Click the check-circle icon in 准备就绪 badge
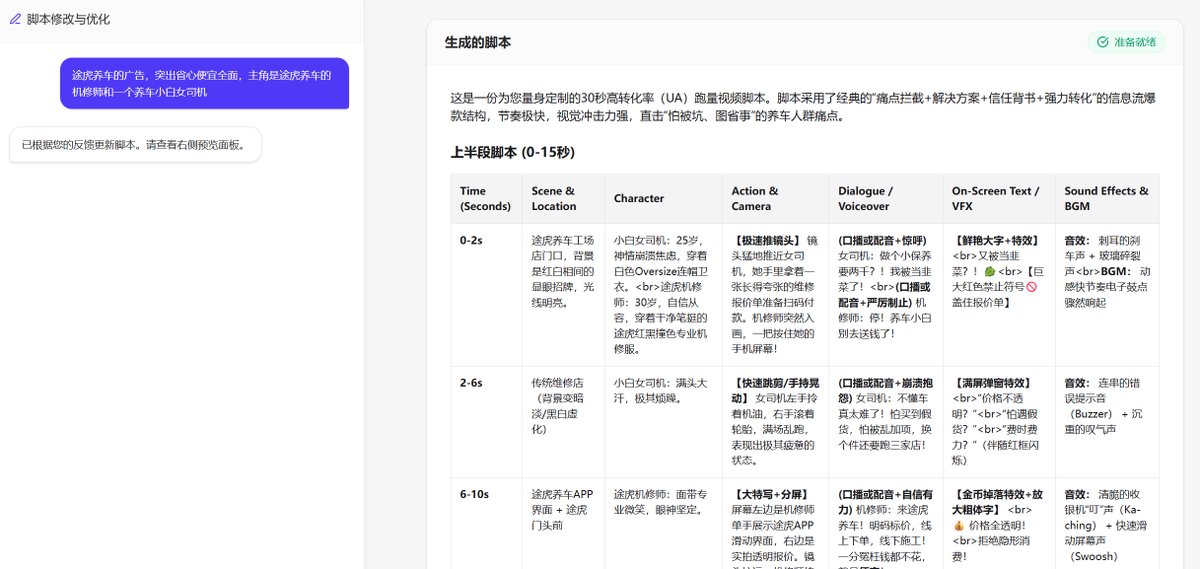The width and height of the screenshot is (1200, 569). [1103, 42]
